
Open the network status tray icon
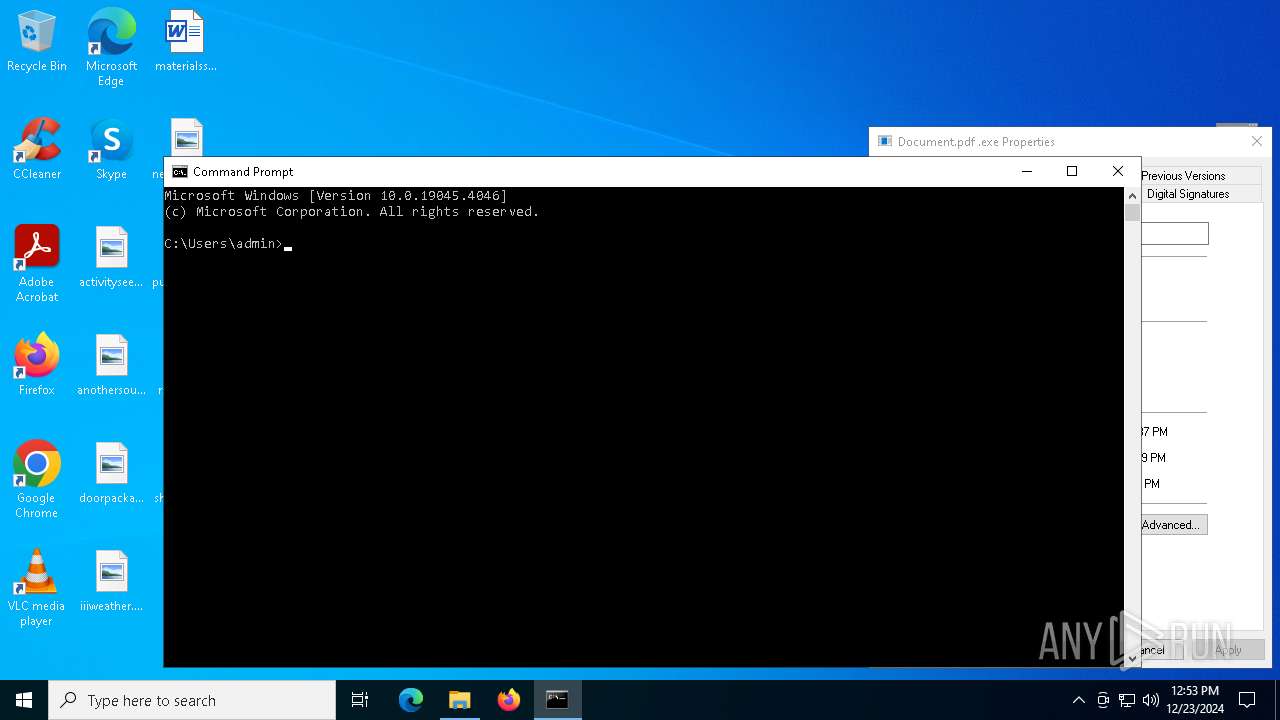pos(1127,700)
